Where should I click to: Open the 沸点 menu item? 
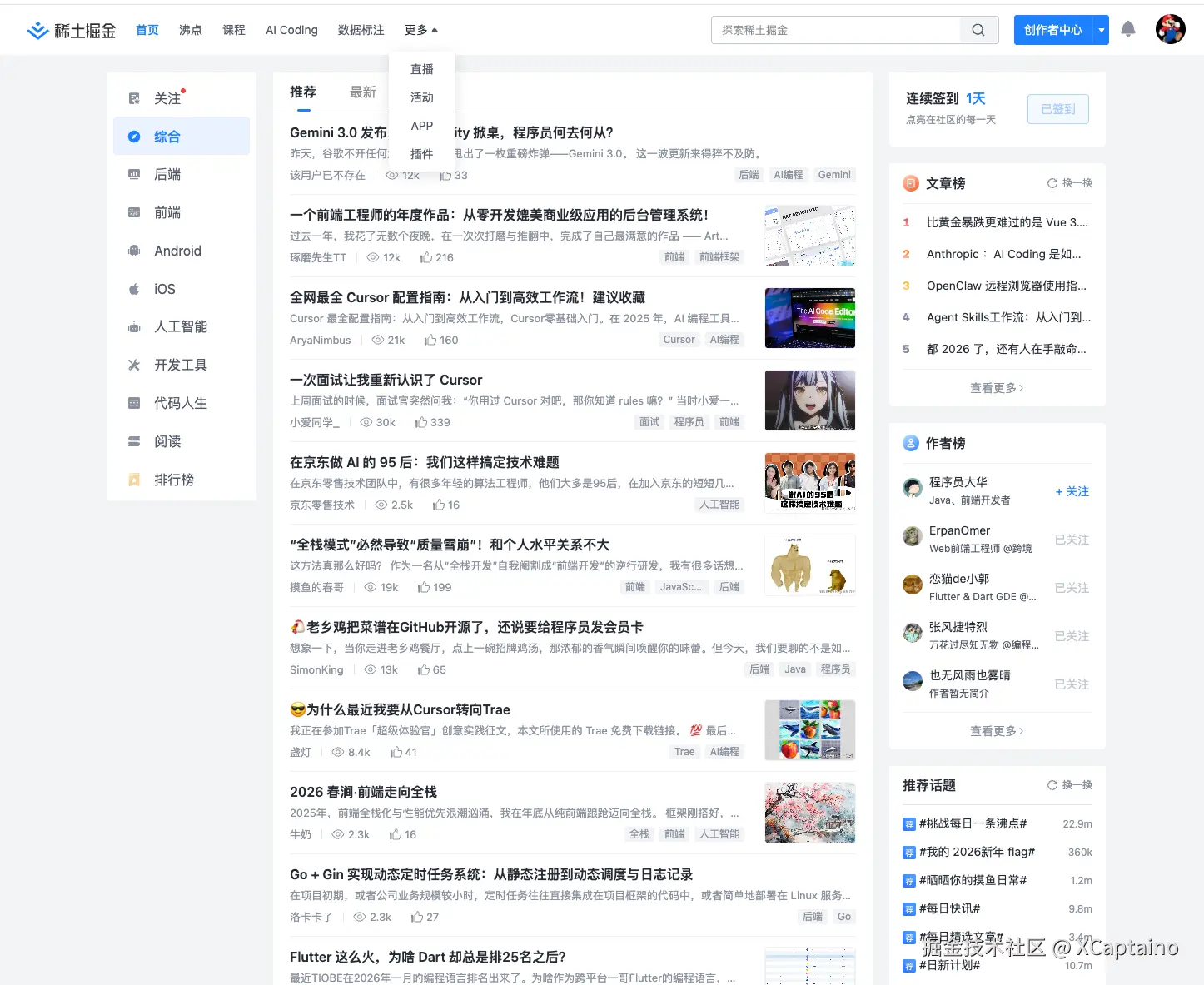click(x=190, y=29)
